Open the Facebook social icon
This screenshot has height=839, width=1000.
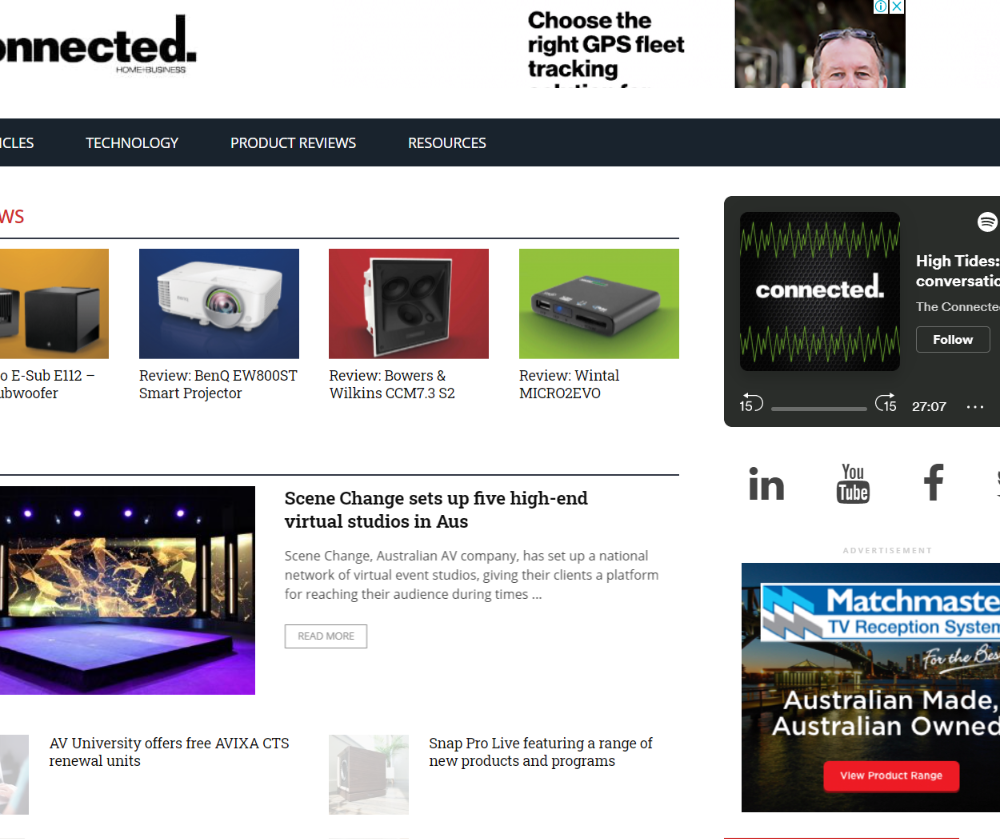934,483
